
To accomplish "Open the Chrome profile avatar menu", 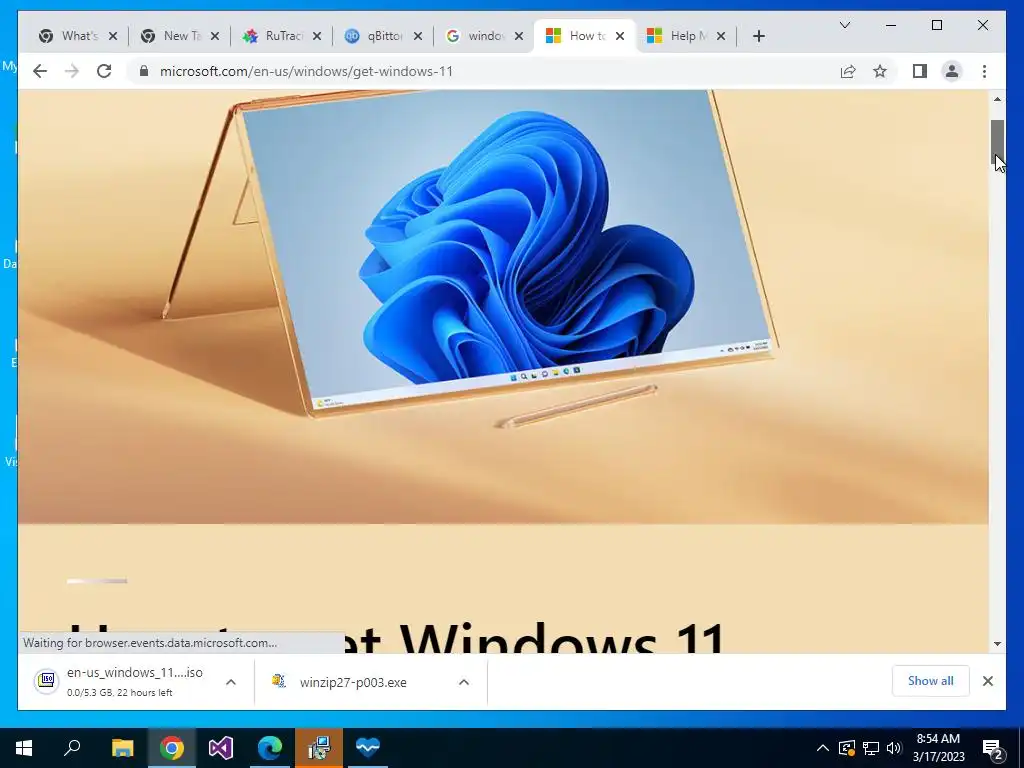I will click(x=952, y=71).
